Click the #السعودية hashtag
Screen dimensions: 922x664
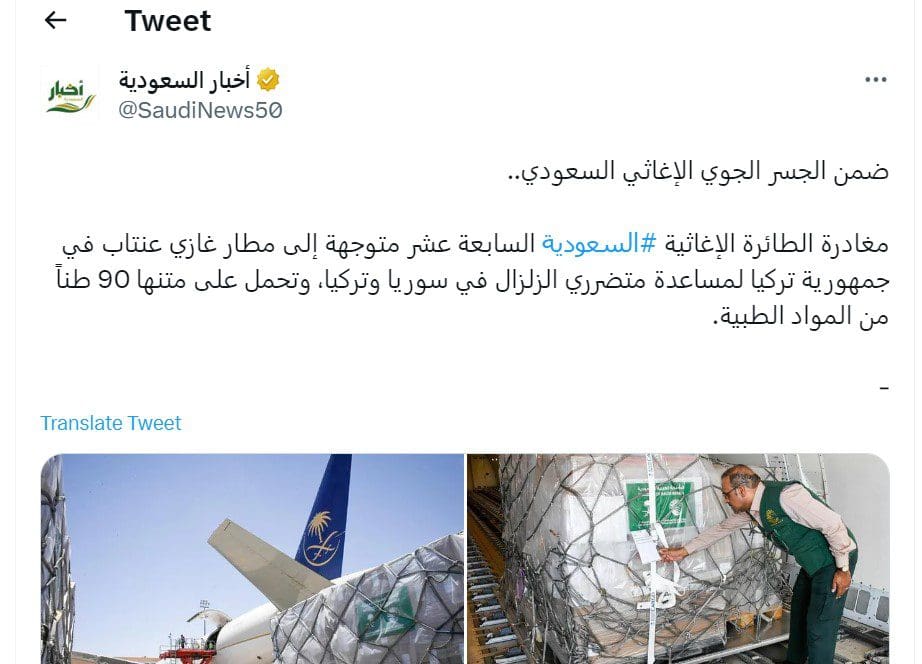(x=599, y=243)
